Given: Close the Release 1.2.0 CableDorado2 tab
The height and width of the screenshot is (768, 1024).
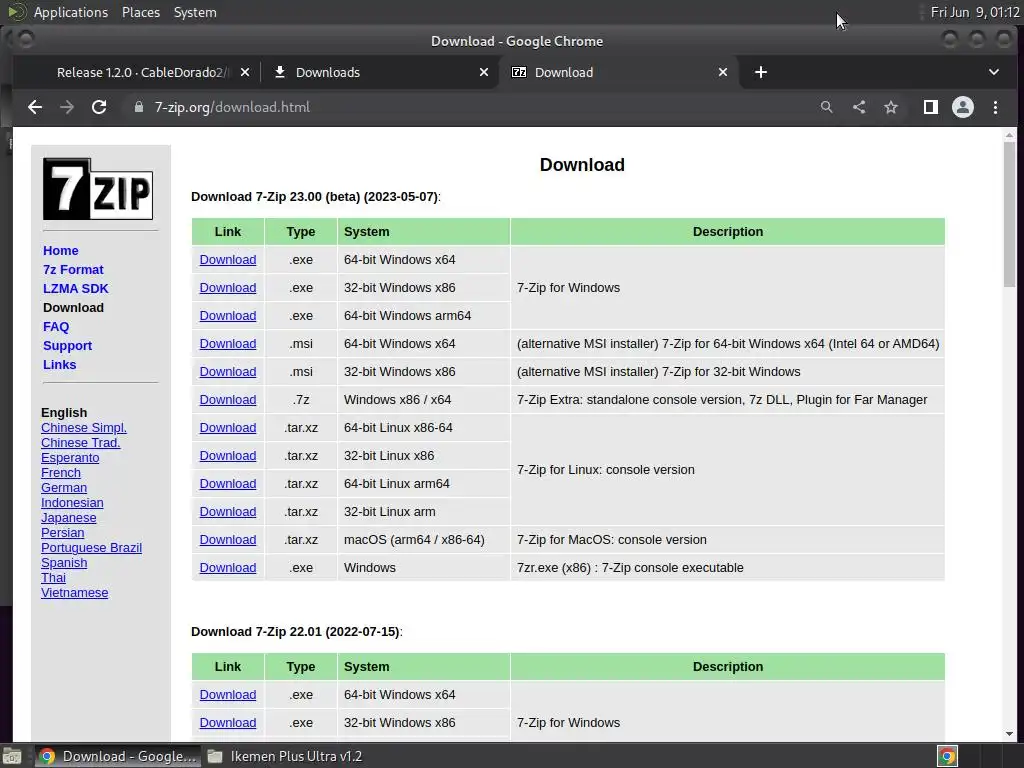Looking at the screenshot, I should coord(245,72).
